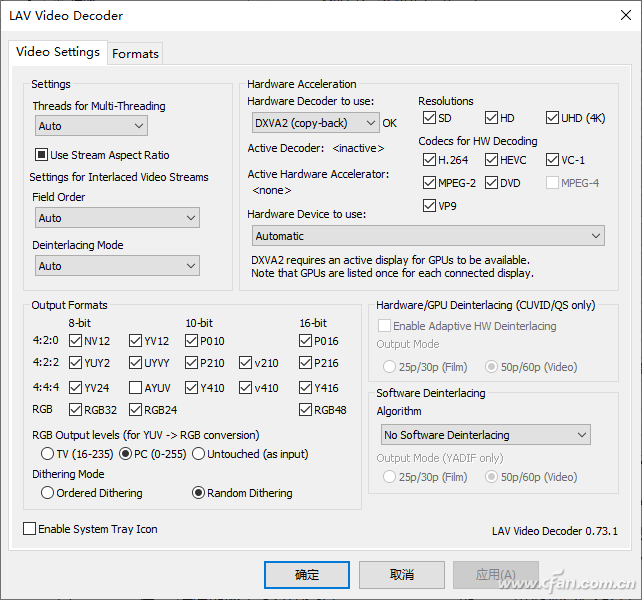The width and height of the screenshot is (642, 600).
Task: Open Hardware Decoder to use dropdown
Action: 316,123
